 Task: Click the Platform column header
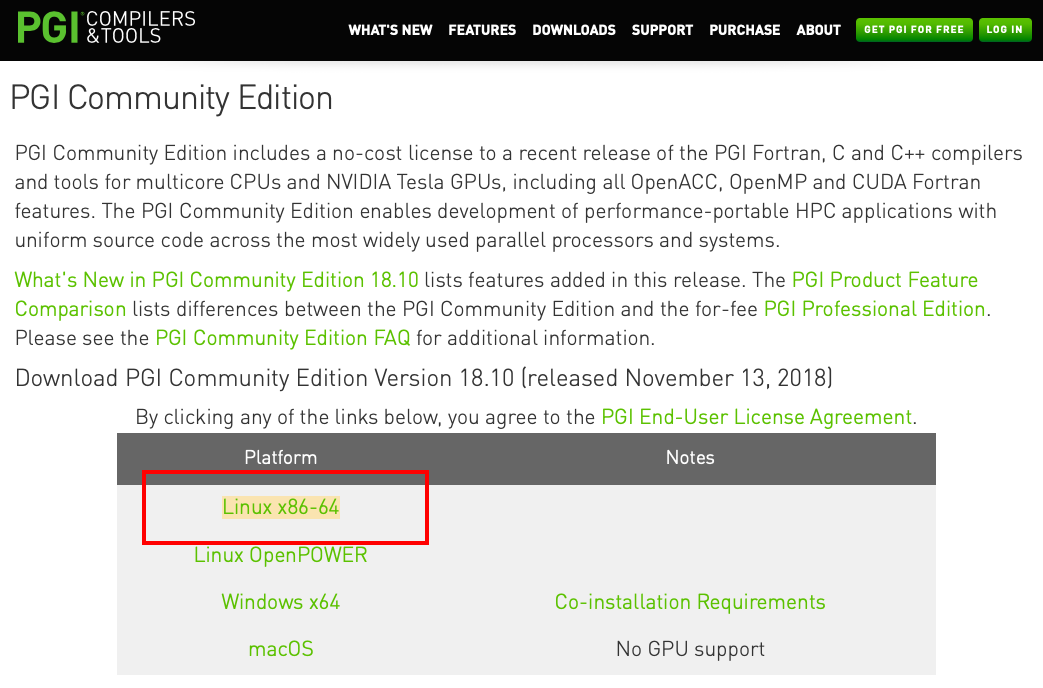tap(281, 458)
